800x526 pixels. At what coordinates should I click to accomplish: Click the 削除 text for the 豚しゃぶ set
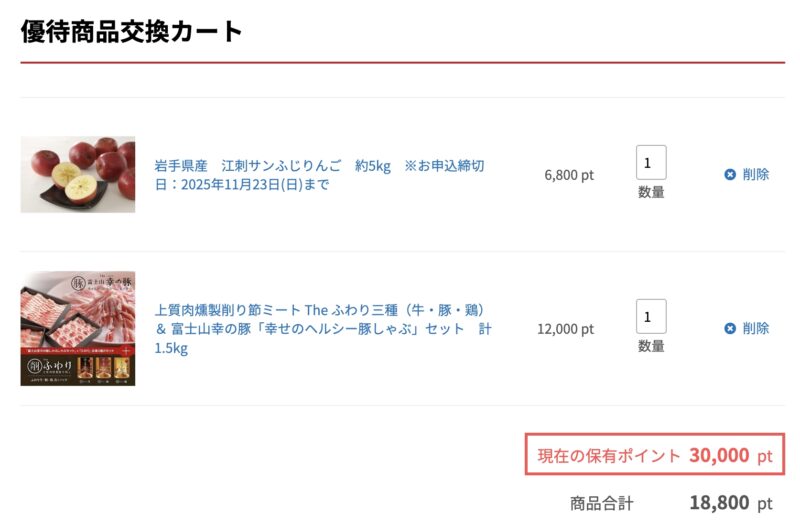click(756, 328)
